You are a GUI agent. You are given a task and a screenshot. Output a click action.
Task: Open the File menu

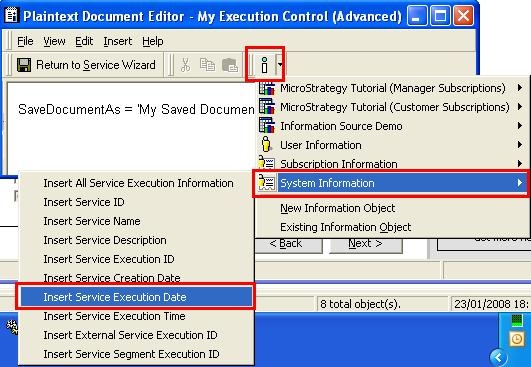(25, 41)
